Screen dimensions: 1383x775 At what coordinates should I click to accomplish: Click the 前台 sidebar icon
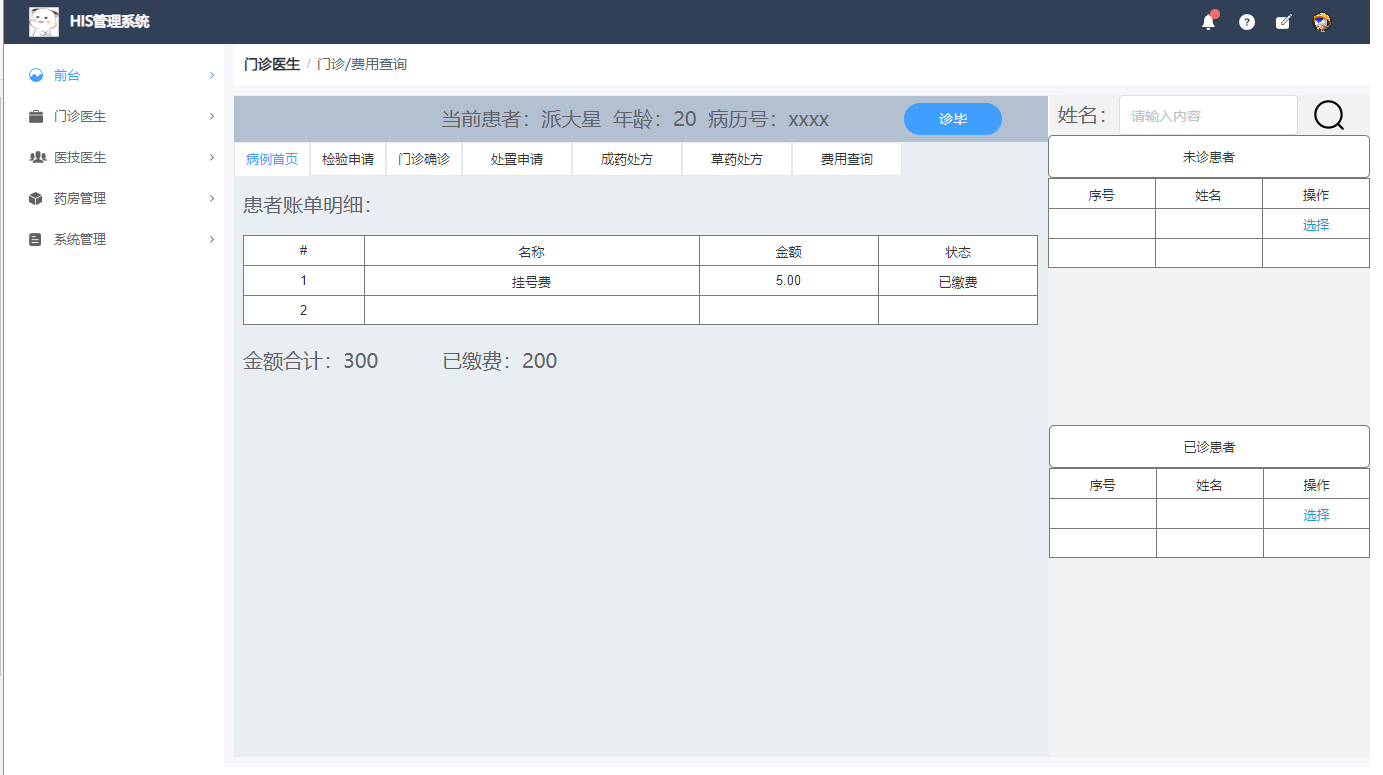point(37,75)
